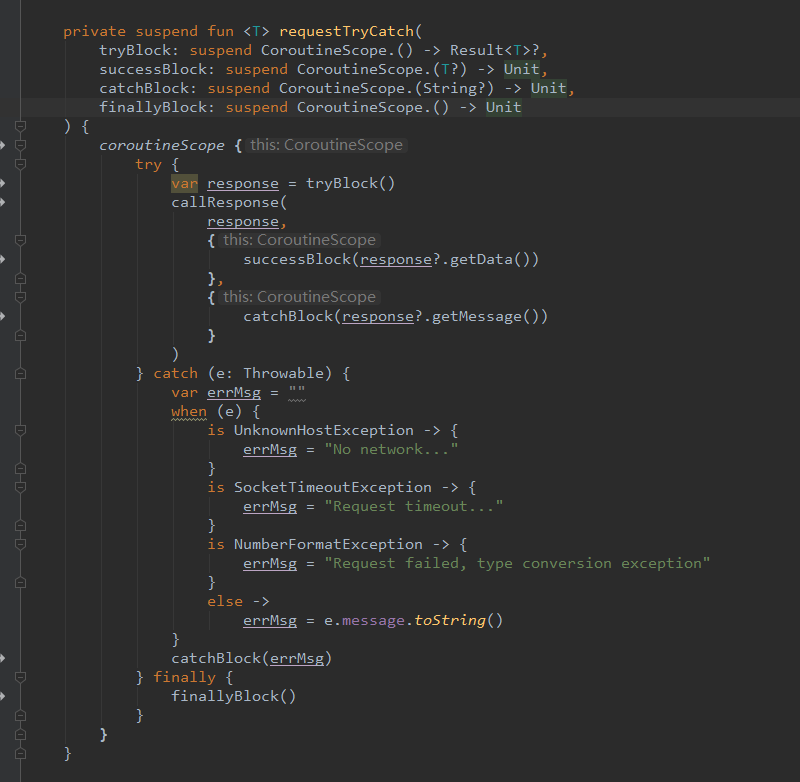Image resolution: width=800 pixels, height=782 pixels.
Task: Collapse the try block fold marker
Action: point(20,164)
